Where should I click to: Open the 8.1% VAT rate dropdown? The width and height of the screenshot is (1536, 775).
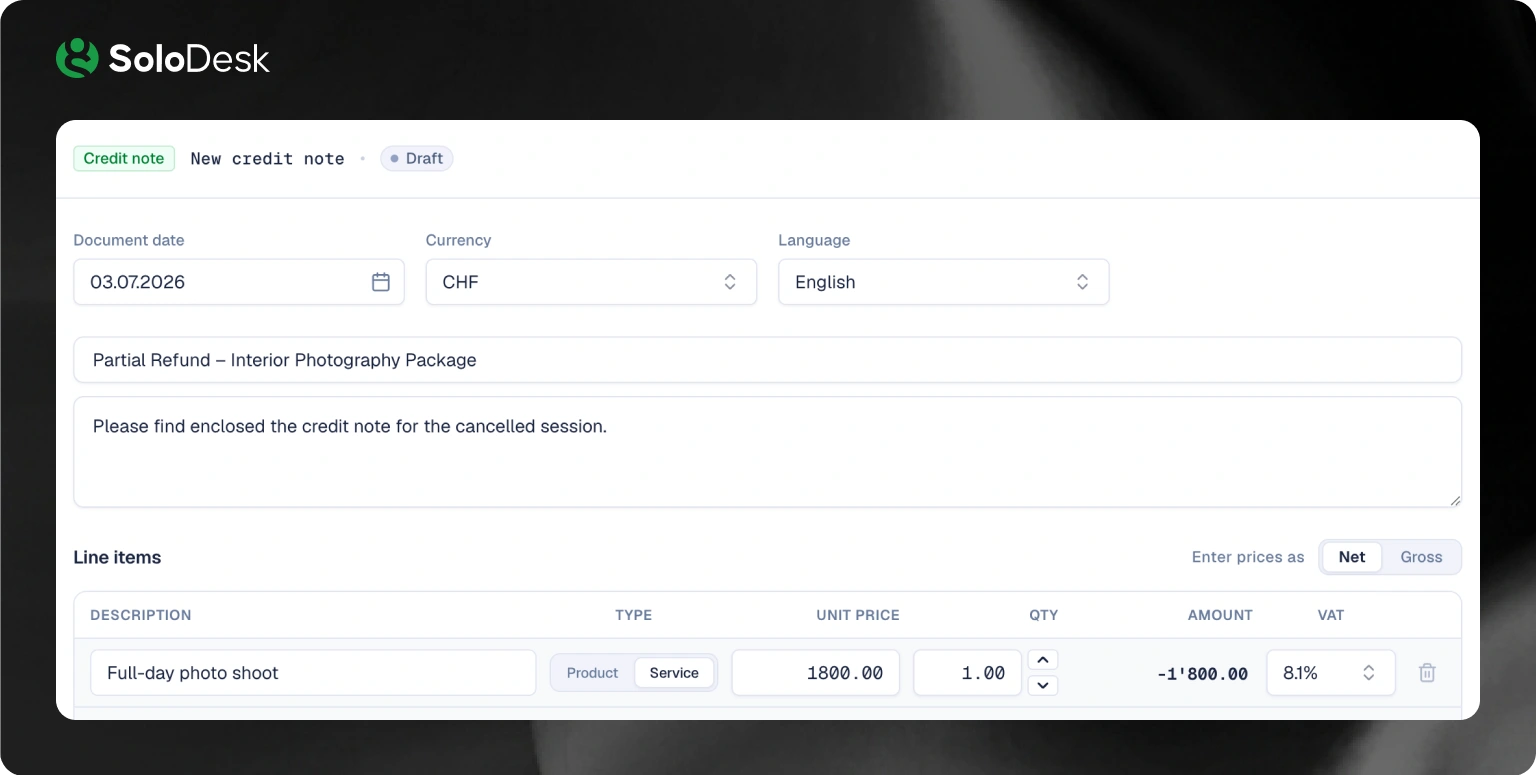[x=1330, y=673]
